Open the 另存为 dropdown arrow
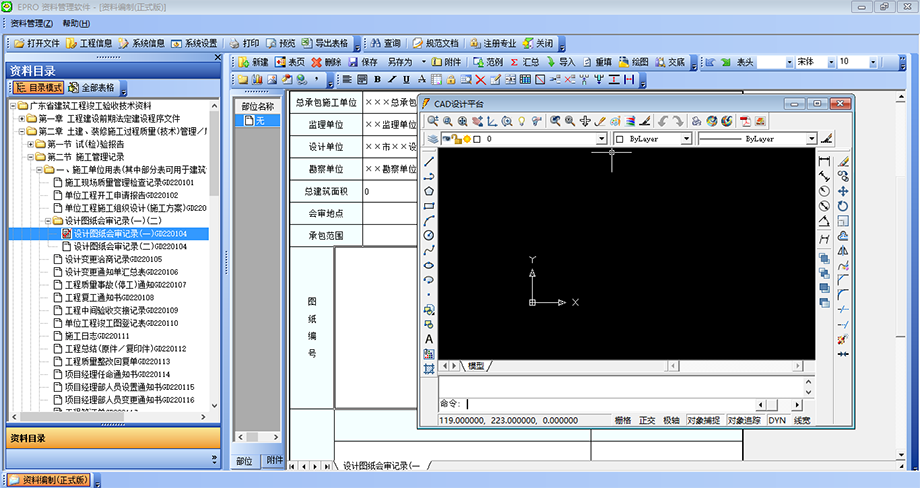The width and height of the screenshot is (920, 488). coord(424,62)
